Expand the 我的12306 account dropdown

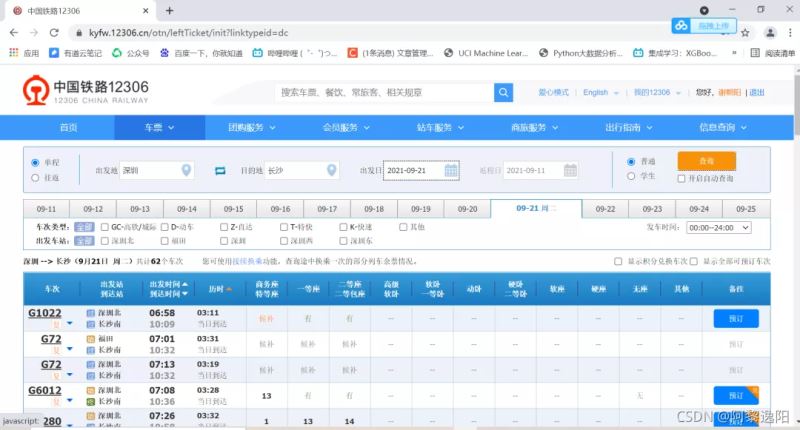point(654,92)
